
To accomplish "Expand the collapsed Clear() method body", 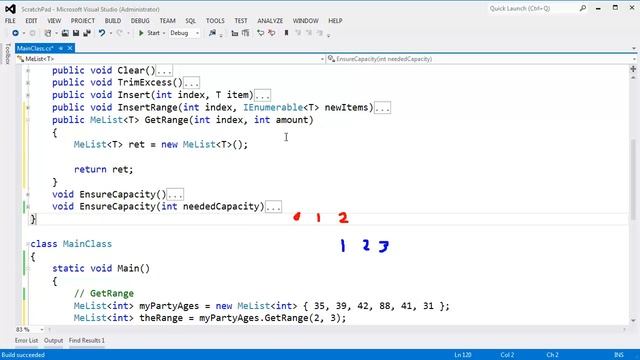I will click(x=164, y=71).
